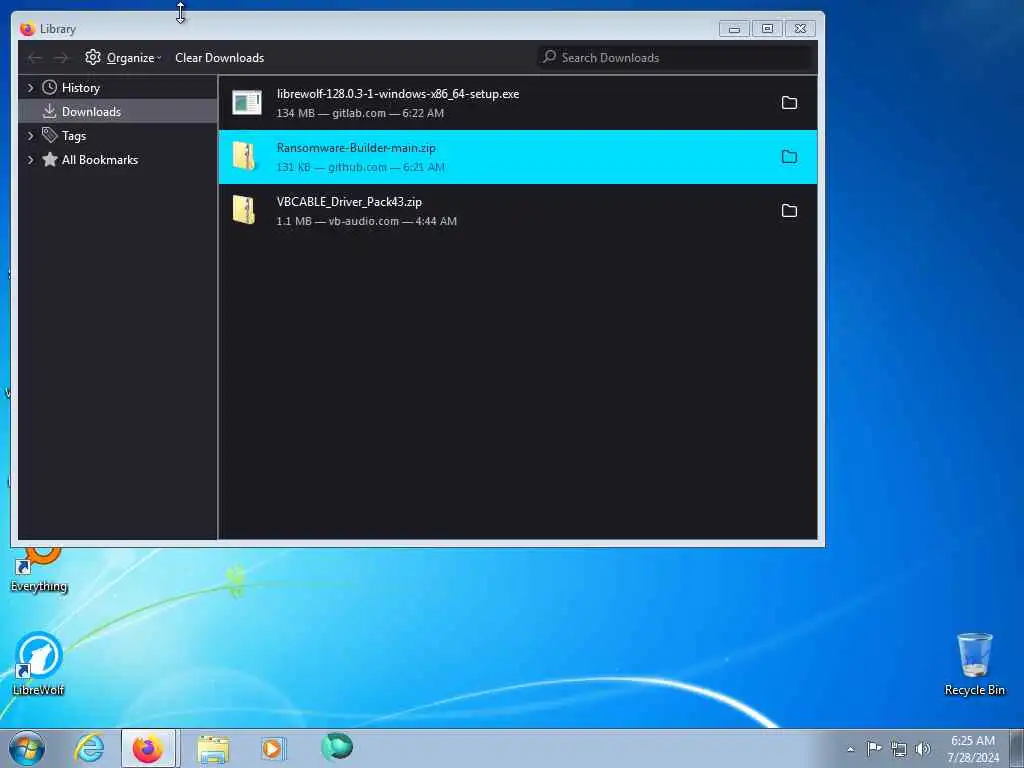Click the History clock icon in sidebar
The height and width of the screenshot is (768, 1024).
pos(50,88)
